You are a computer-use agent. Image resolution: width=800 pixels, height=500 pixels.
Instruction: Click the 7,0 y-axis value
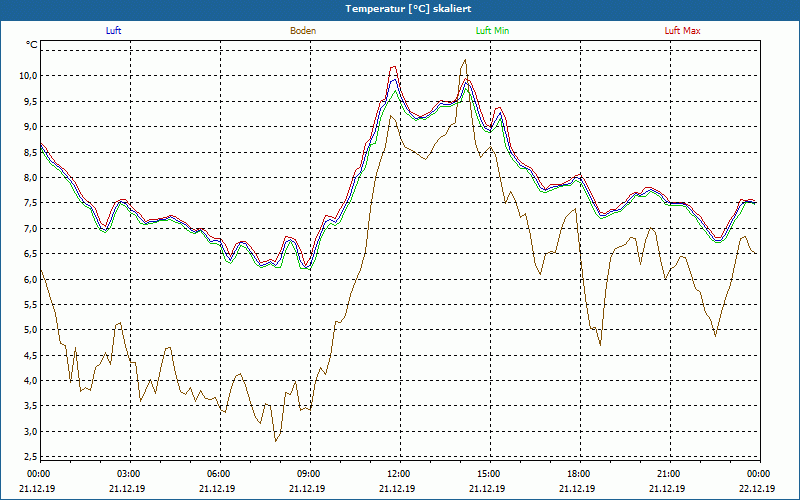[30, 228]
